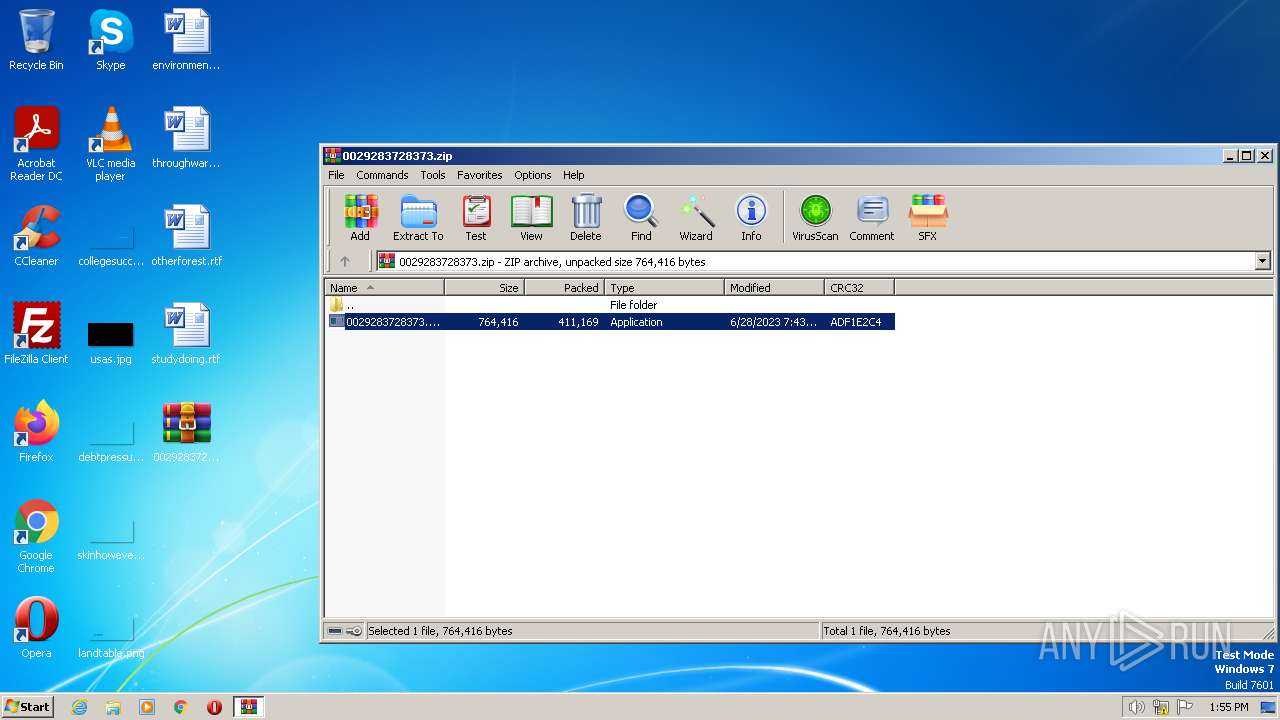Sort by the Packed column header
The height and width of the screenshot is (720, 1280).
pyautogui.click(x=564, y=288)
